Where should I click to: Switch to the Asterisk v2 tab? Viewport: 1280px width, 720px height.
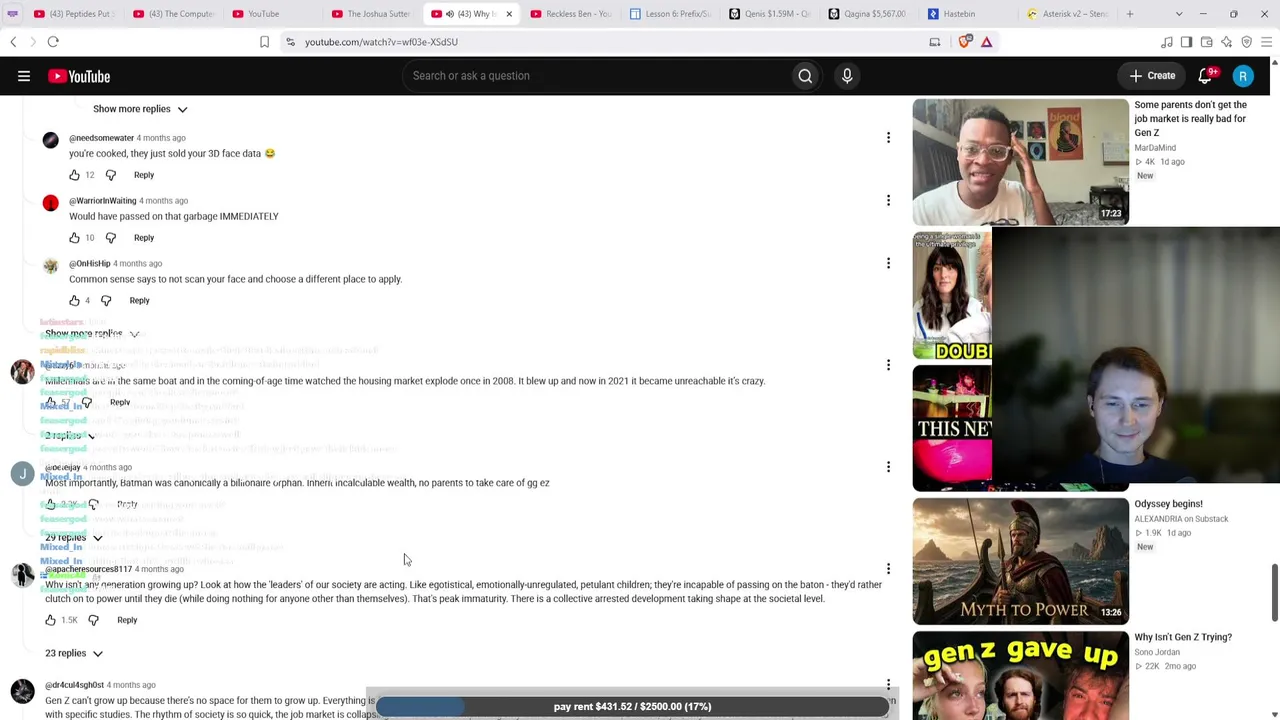pyautogui.click(x=1068, y=14)
